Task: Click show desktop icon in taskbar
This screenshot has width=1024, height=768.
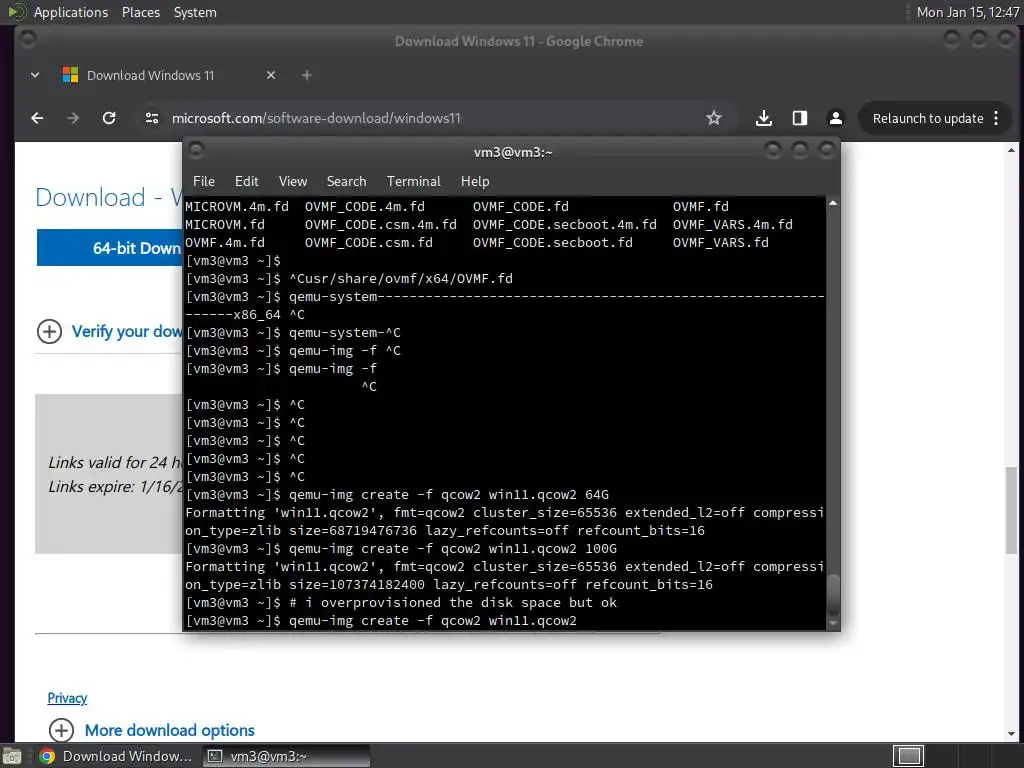Action: click(x=12, y=756)
